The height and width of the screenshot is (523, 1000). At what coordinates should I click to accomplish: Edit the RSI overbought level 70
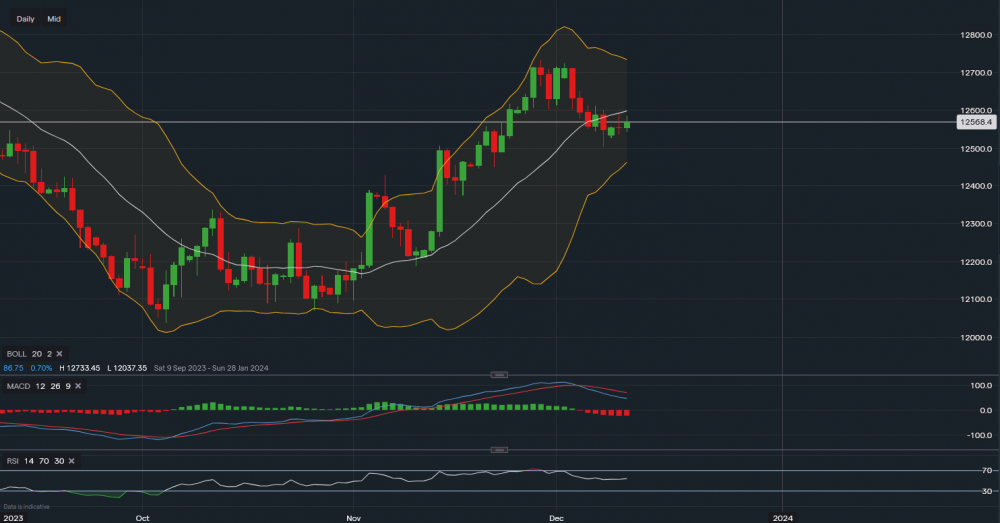pyautogui.click(x=43, y=460)
